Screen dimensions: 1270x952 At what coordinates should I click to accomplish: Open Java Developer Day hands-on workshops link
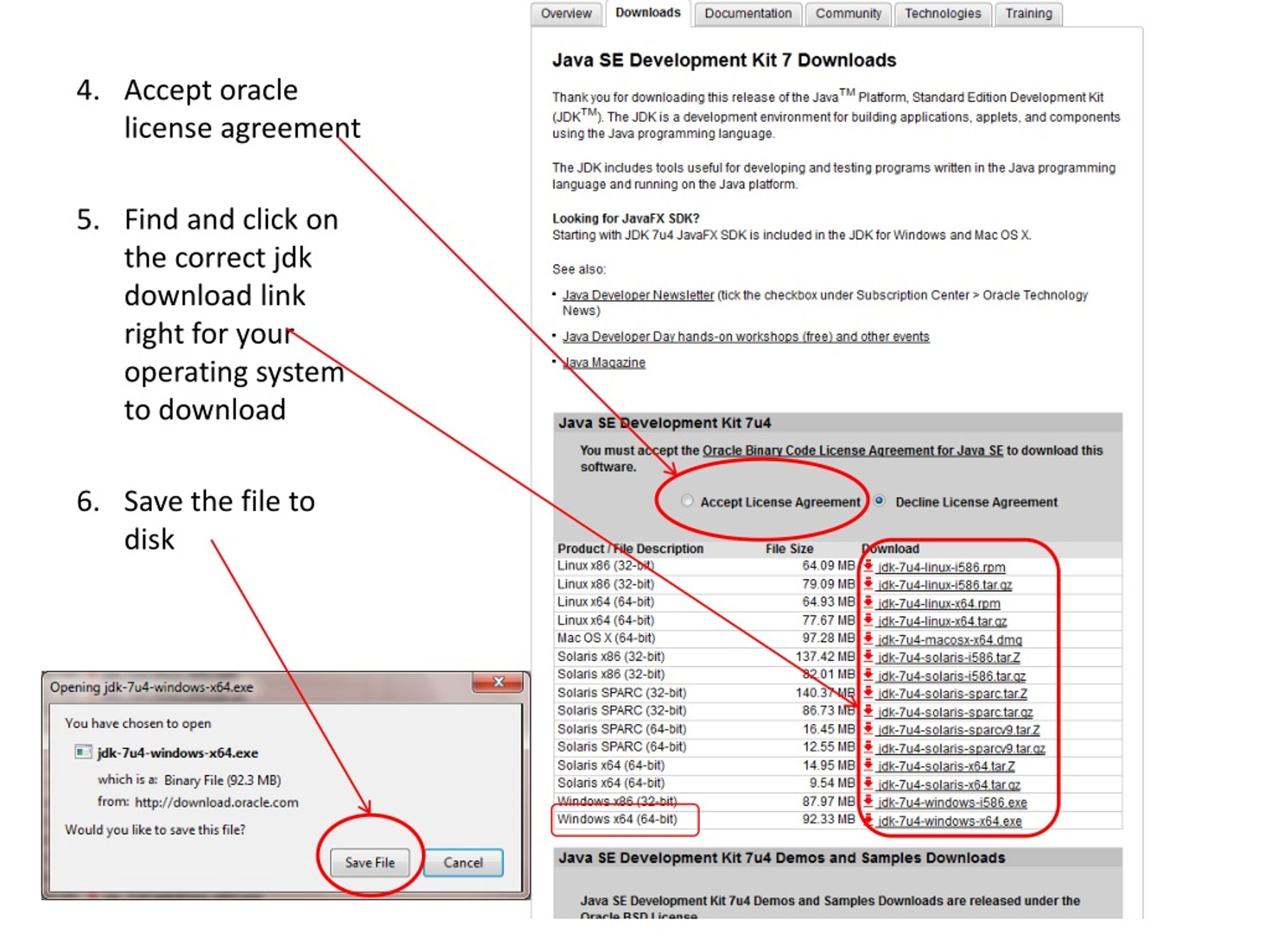746,336
